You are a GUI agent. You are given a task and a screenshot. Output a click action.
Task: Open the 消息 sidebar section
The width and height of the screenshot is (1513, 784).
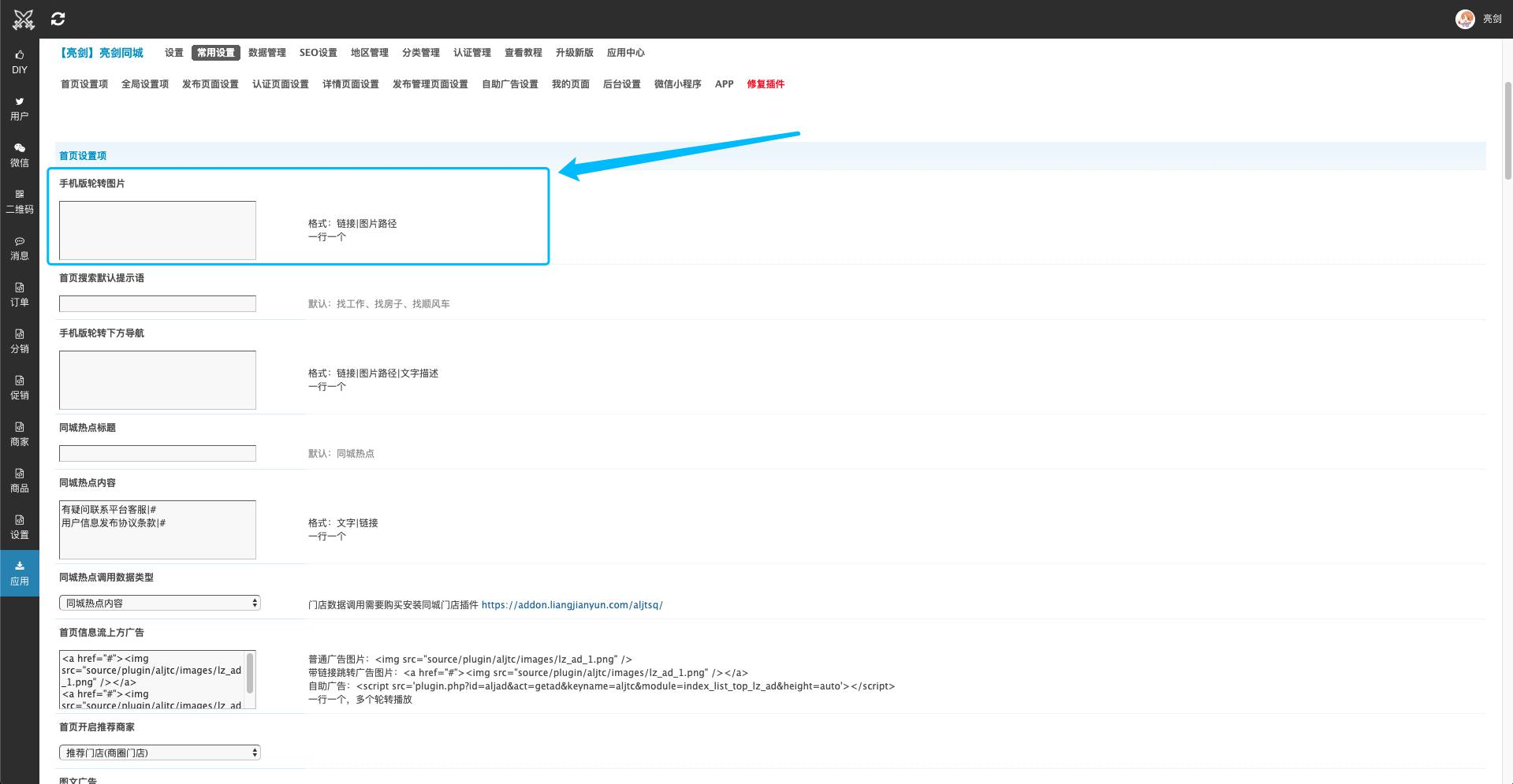click(20, 248)
